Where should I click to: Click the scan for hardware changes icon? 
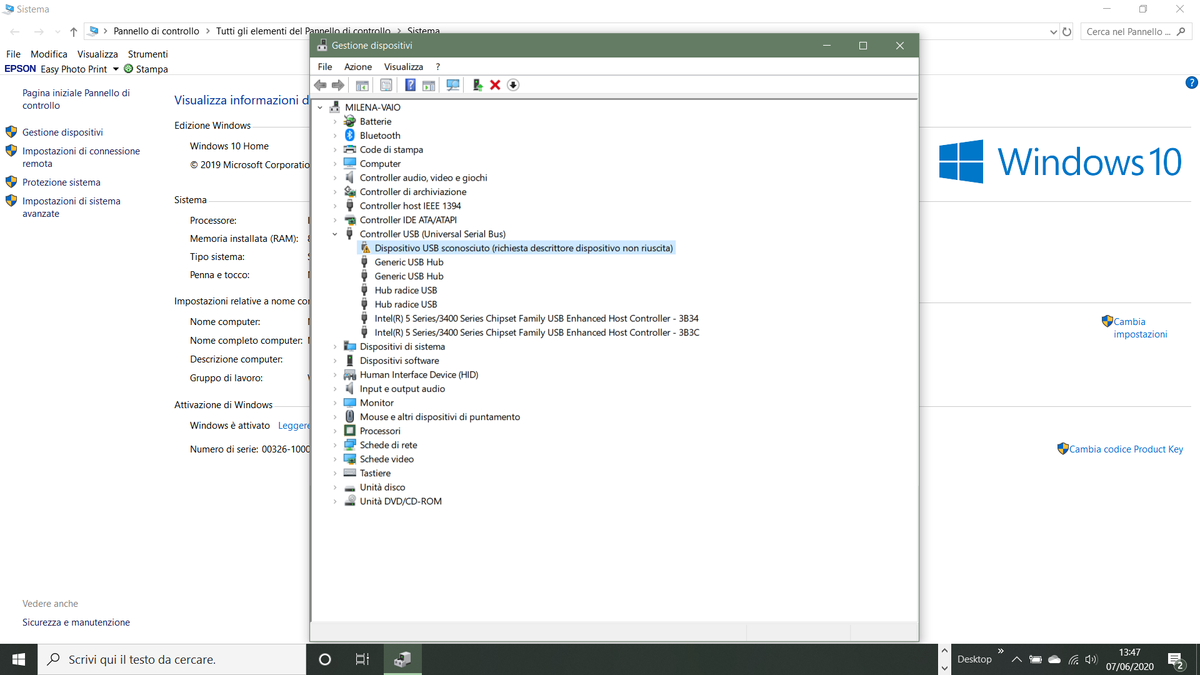453,85
